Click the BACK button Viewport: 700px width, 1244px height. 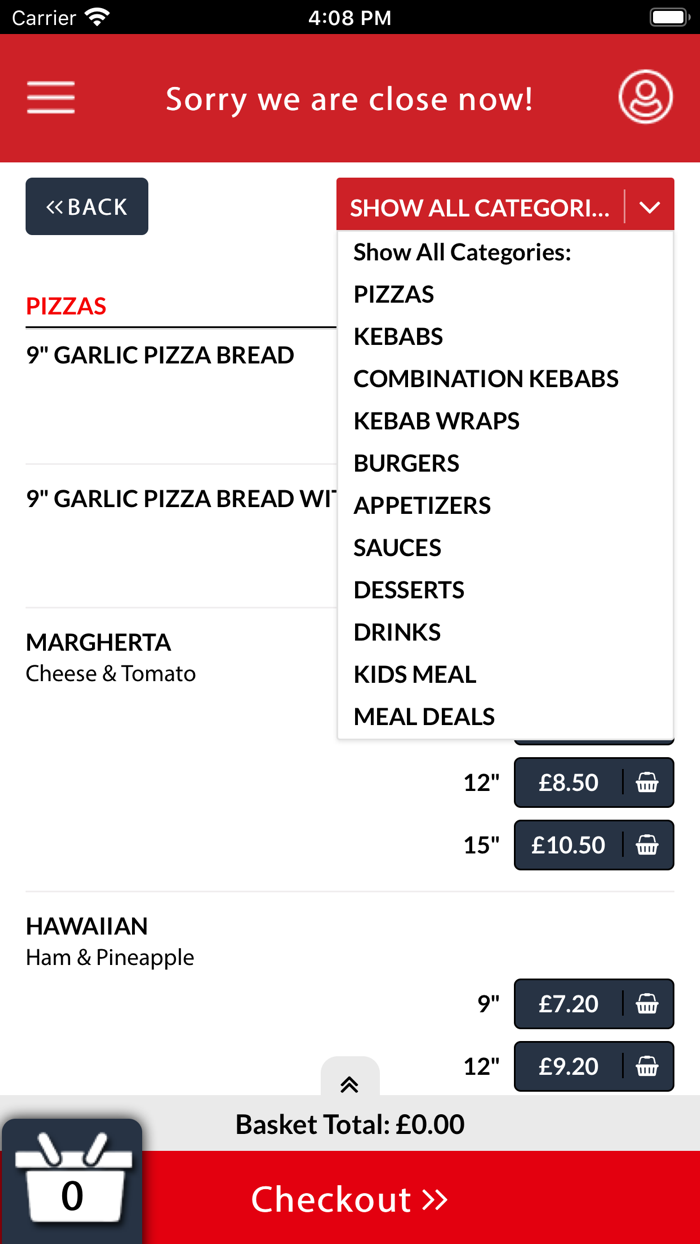pos(86,206)
